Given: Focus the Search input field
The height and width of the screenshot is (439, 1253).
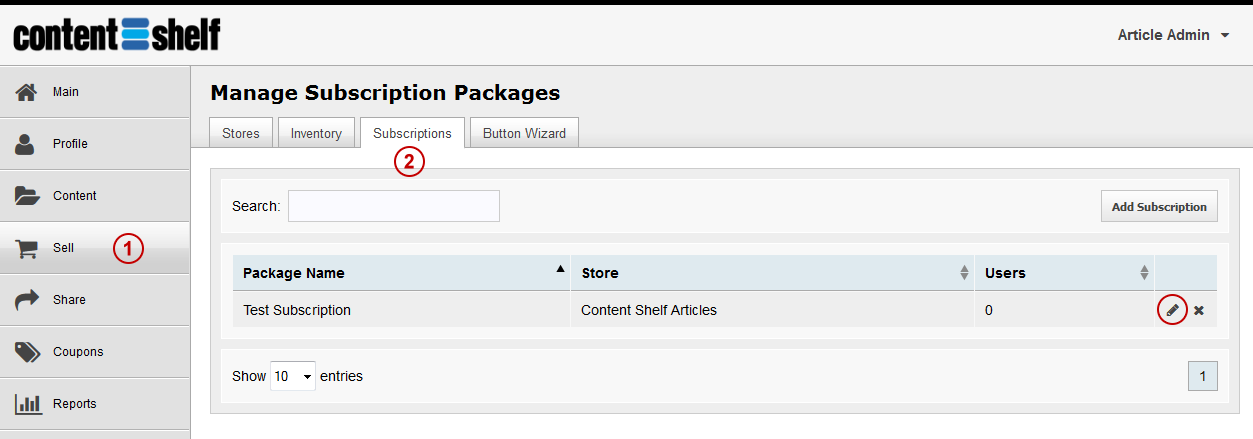Looking at the screenshot, I should pos(394,206).
